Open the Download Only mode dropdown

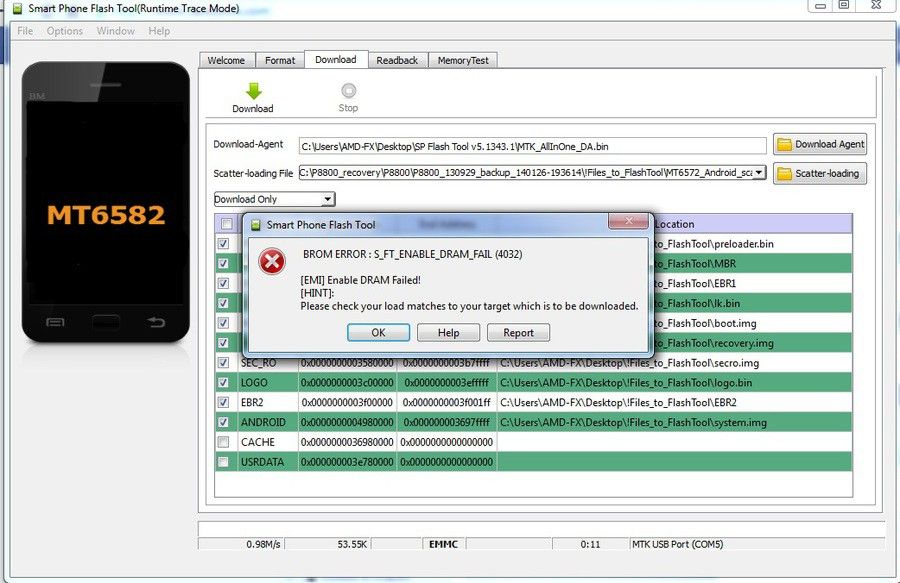[x=327, y=199]
